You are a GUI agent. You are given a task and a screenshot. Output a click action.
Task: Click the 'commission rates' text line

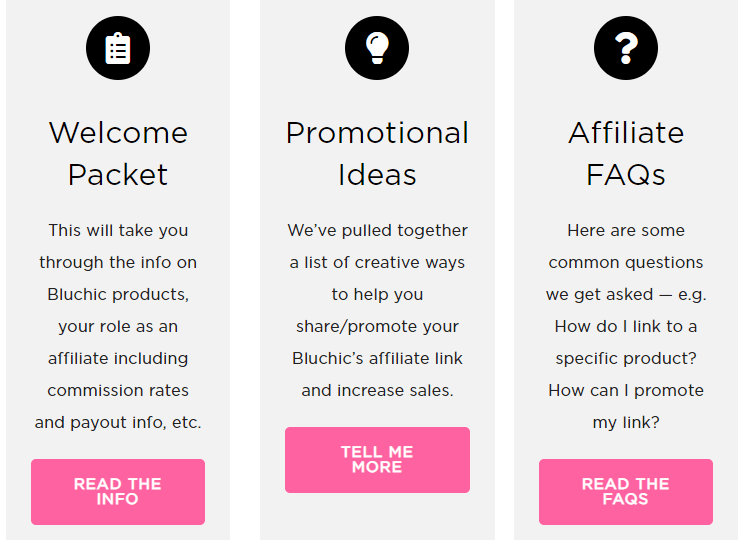[x=118, y=390]
